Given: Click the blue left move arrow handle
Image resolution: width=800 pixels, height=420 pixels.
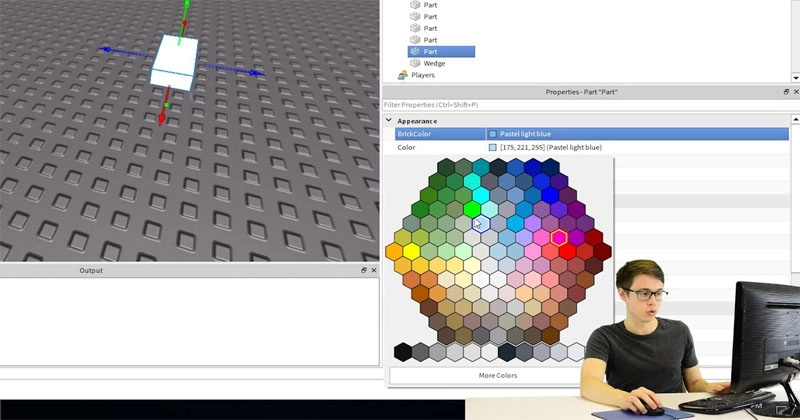Looking at the screenshot, I should pos(104,48).
